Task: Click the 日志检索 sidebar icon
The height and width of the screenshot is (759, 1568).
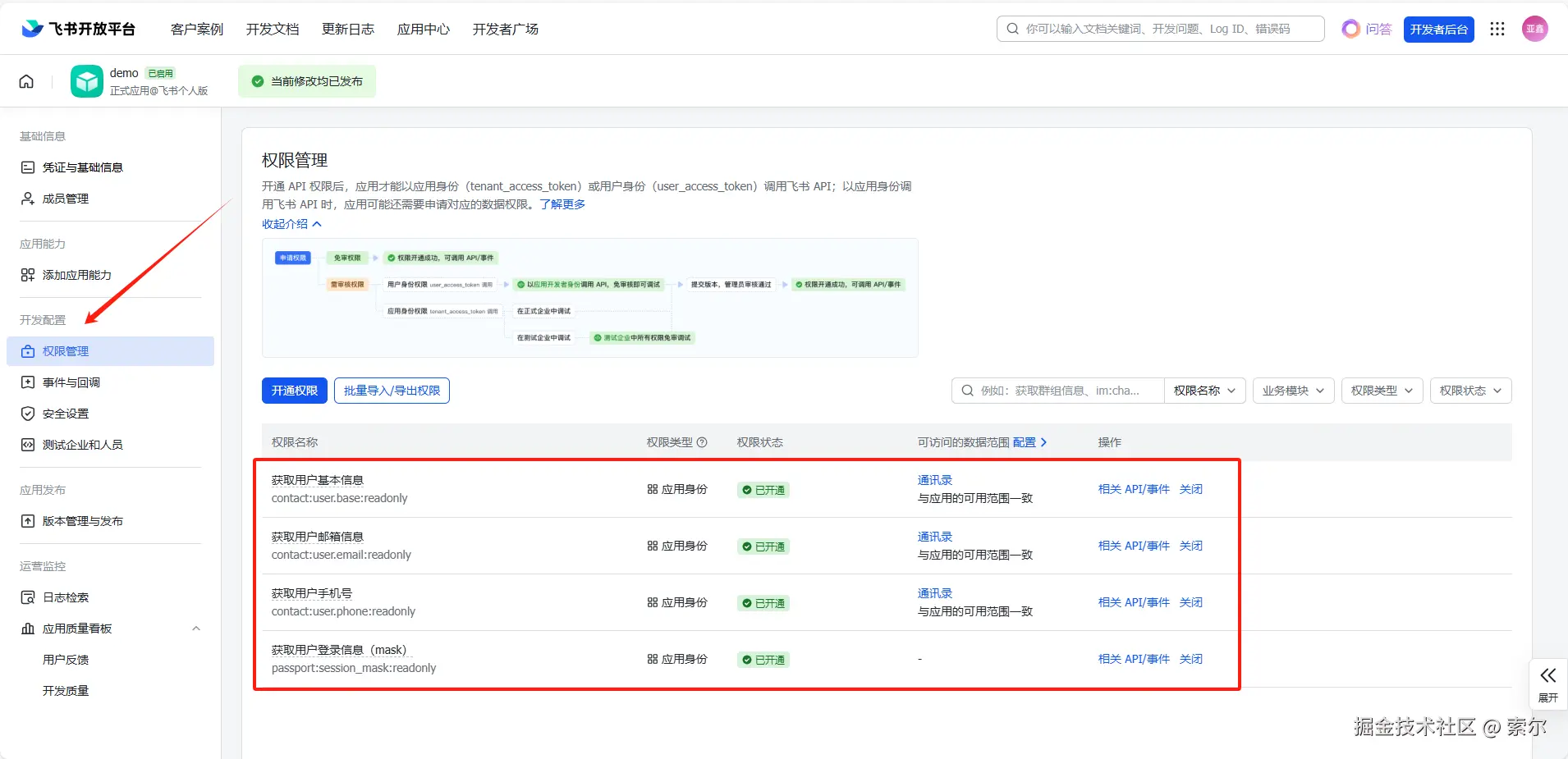Action: [28, 597]
